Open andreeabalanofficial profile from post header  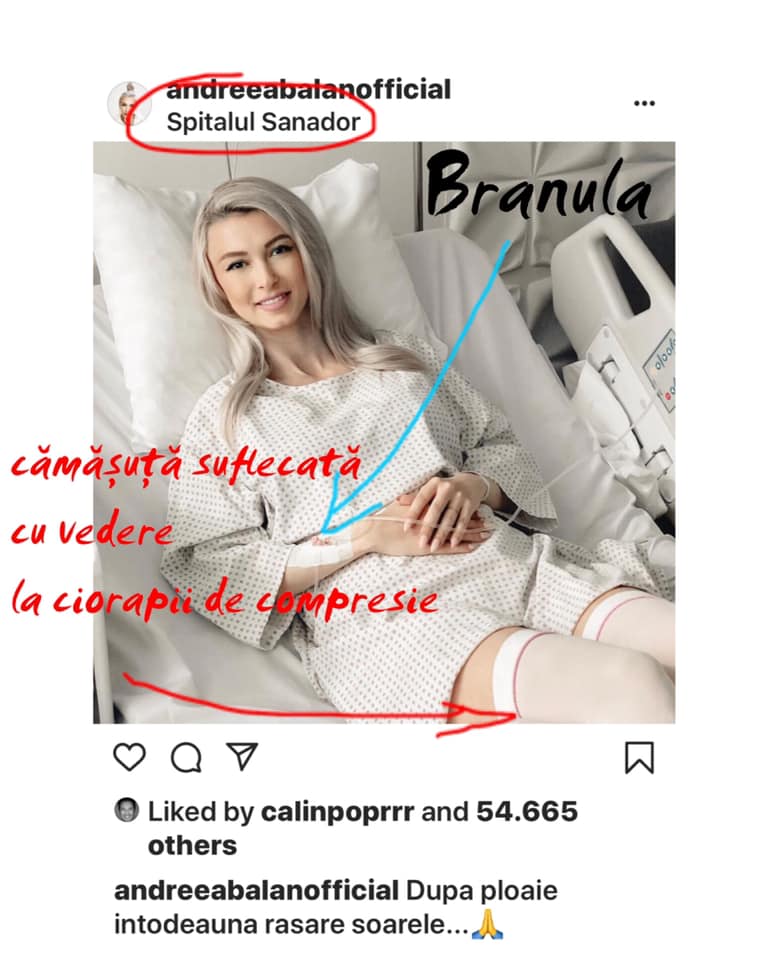[x=309, y=89]
